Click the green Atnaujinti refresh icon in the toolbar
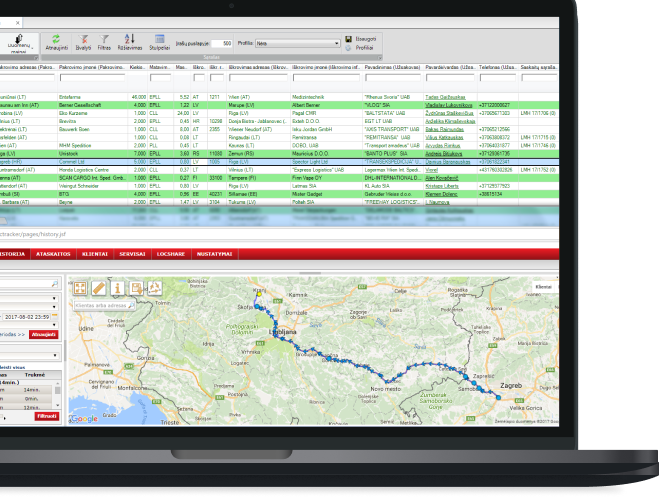This screenshot has height=498, width=660. pos(56,39)
